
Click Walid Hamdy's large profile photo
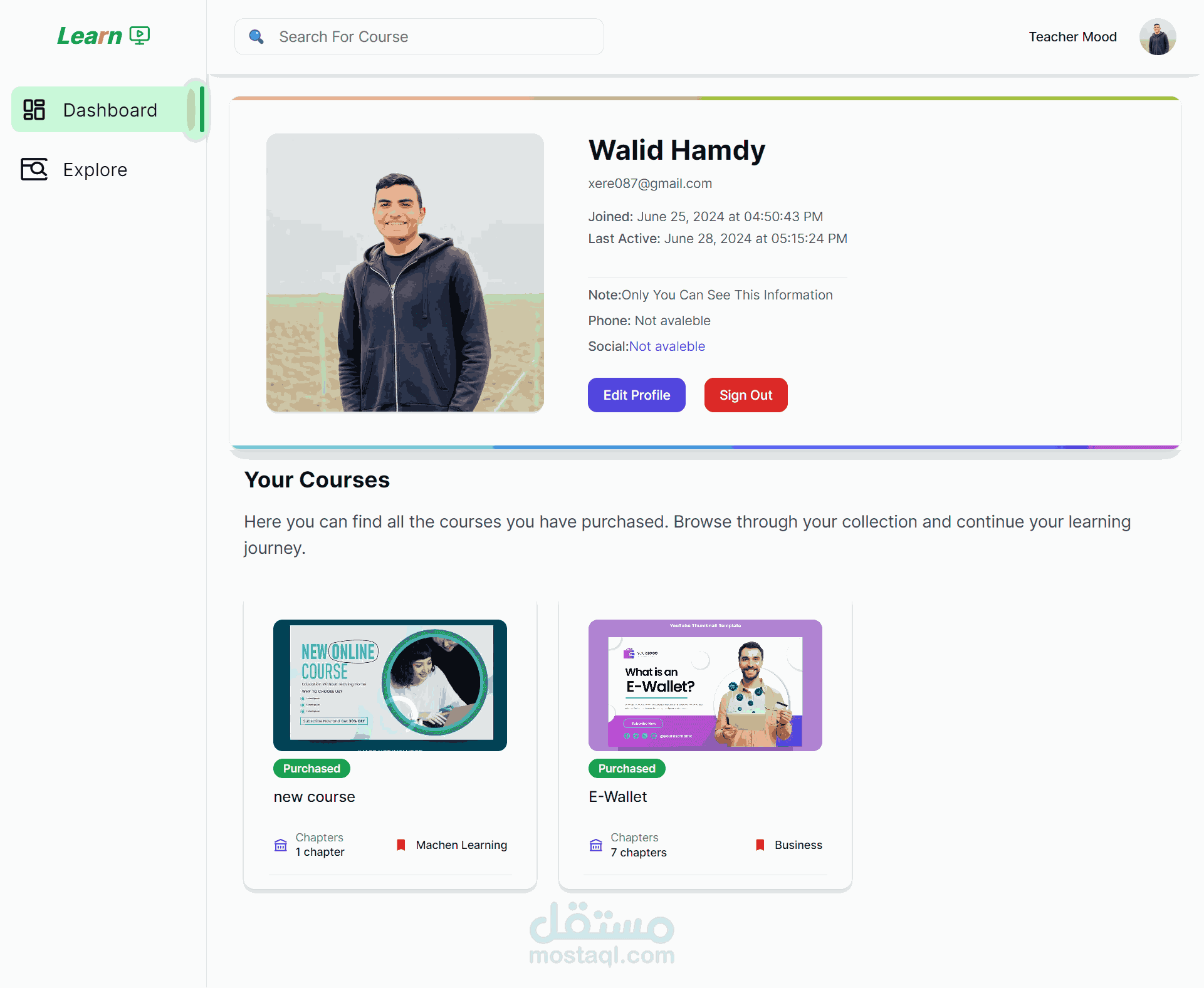coord(405,273)
